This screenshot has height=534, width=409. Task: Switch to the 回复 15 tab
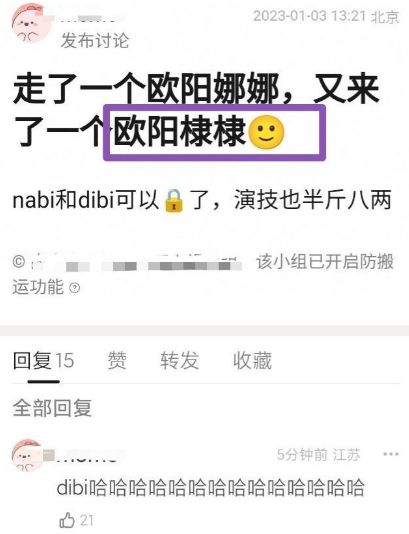pos(43,360)
